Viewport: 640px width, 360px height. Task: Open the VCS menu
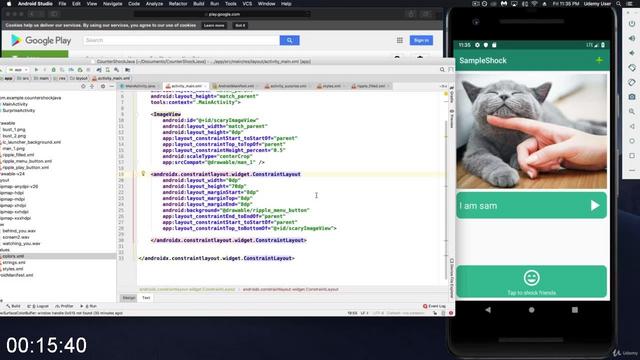(247, 4)
